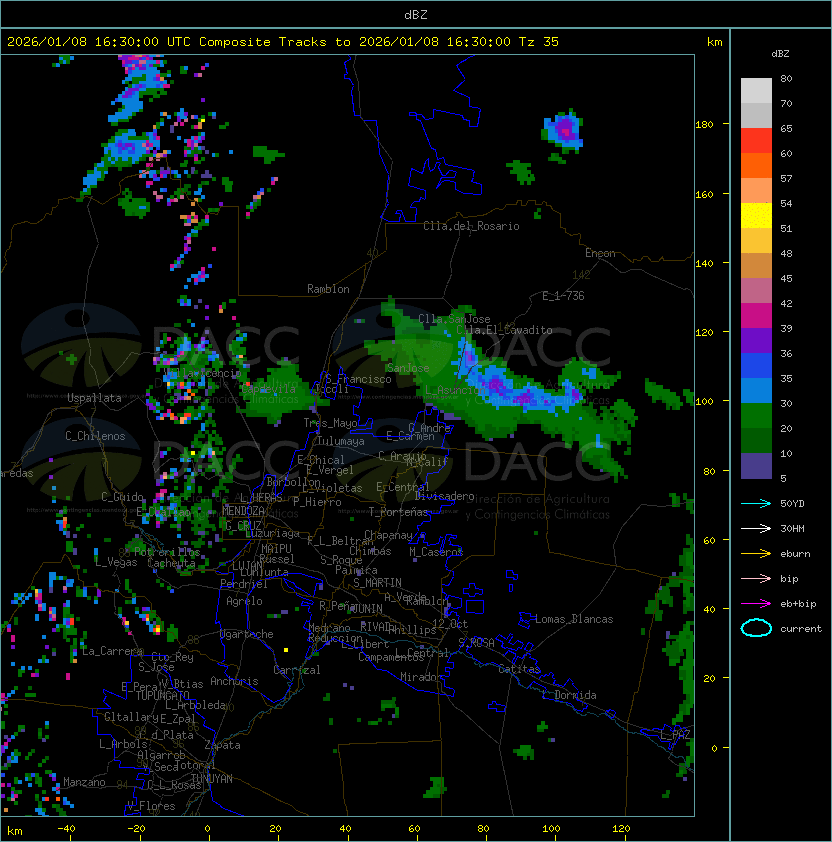Click the Uspallata location label
832x842 pixels.
point(94,398)
